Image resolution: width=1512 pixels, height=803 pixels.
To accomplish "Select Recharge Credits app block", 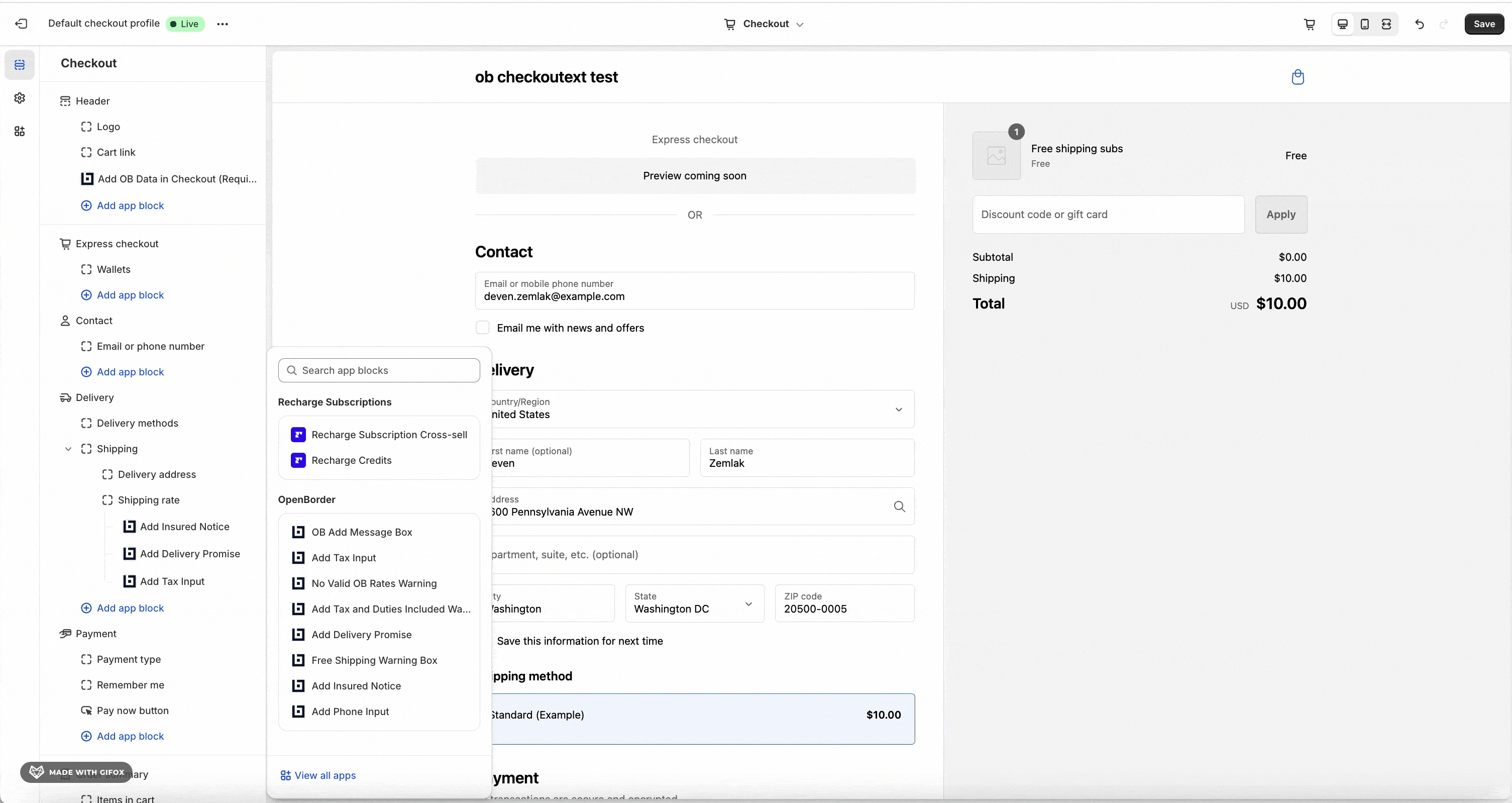I will click(351, 460).
